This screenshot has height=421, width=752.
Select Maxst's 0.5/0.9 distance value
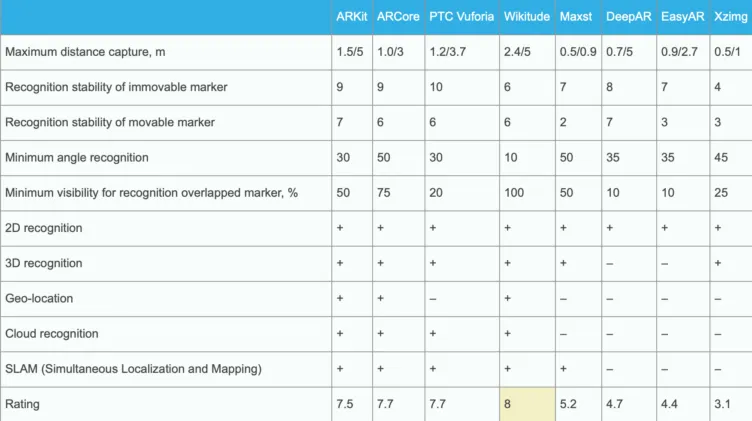click(578, 52)
